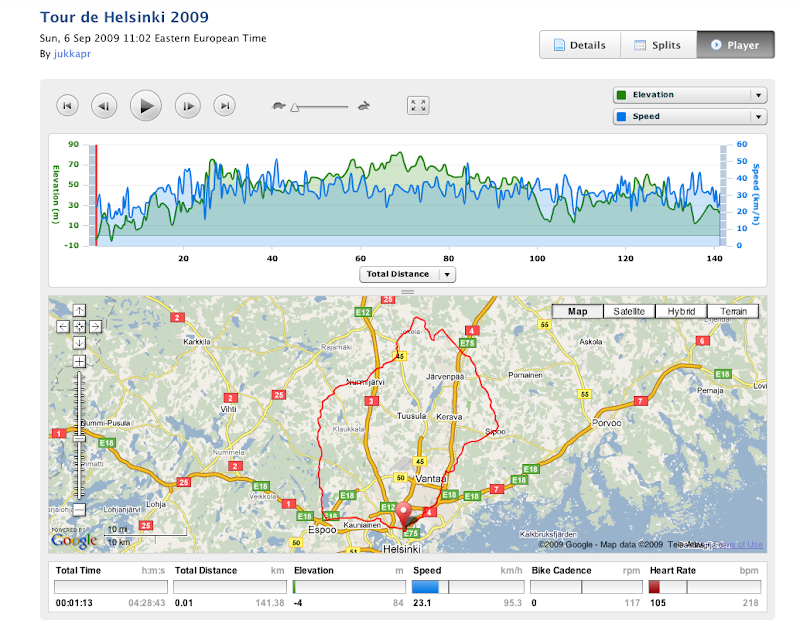This screenshot has width=800, height=641.
Task: Pan the map right
Action: pos(95,326)
